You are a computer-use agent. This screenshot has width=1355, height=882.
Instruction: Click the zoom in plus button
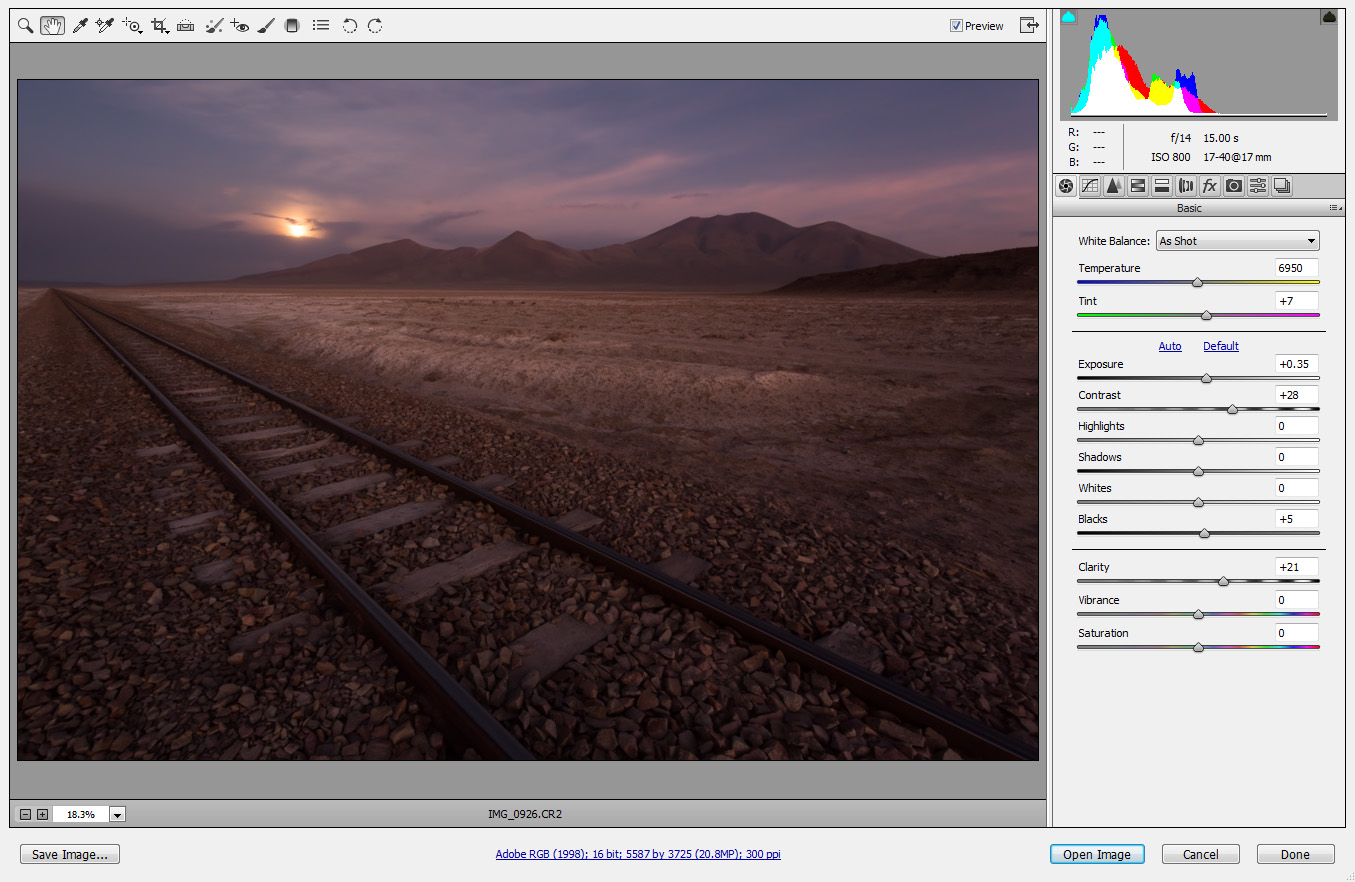tap(42, 814)
